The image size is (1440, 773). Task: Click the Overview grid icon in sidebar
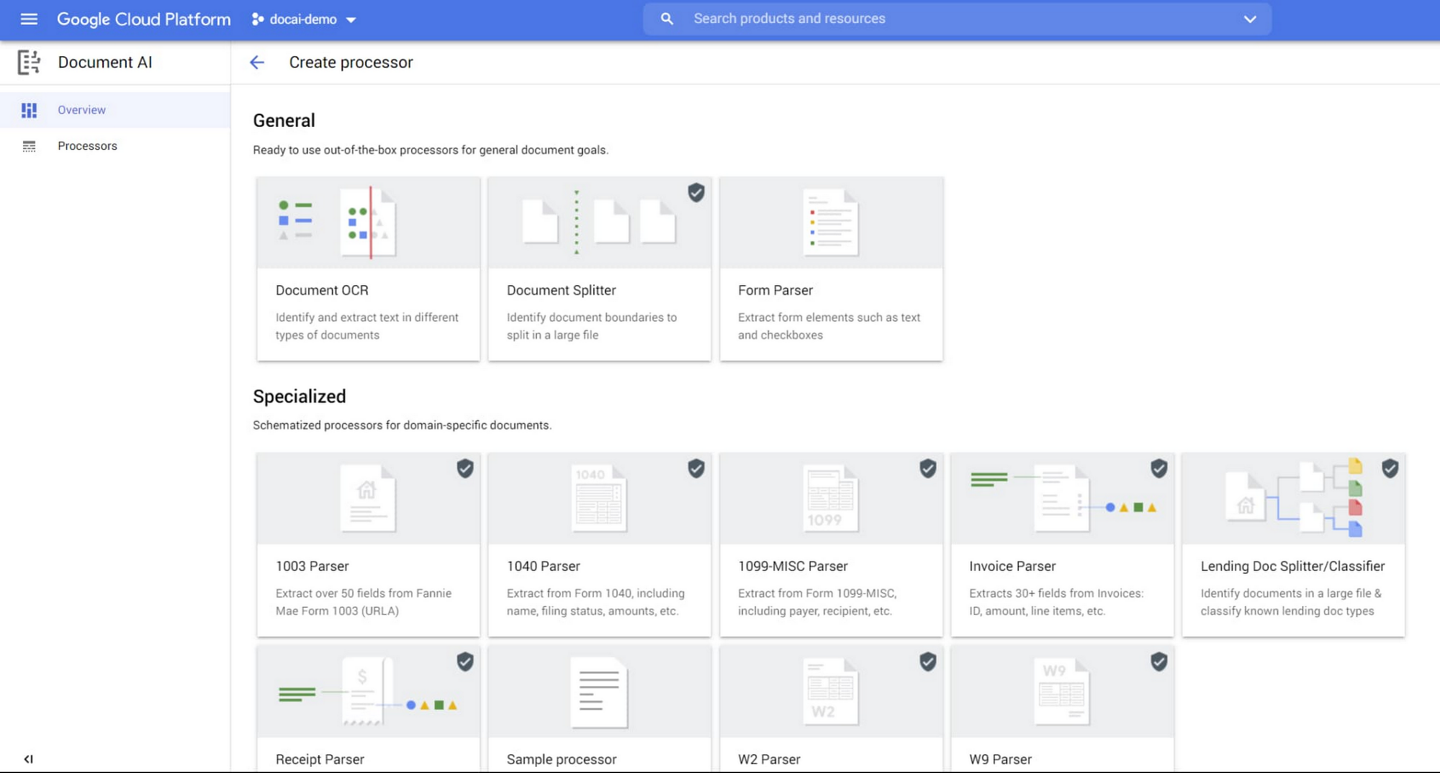pos(28,110)
